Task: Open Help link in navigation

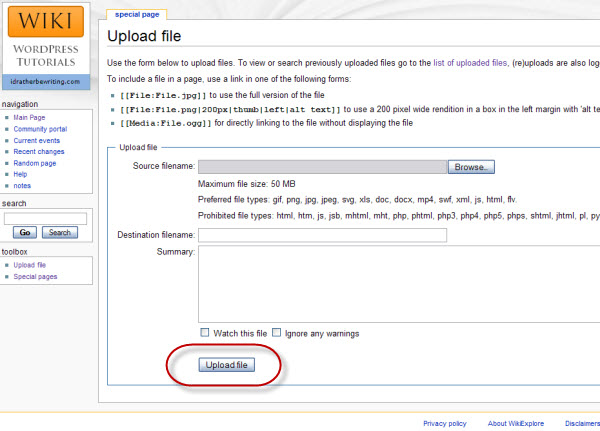Action: click(x=20, y=174)
